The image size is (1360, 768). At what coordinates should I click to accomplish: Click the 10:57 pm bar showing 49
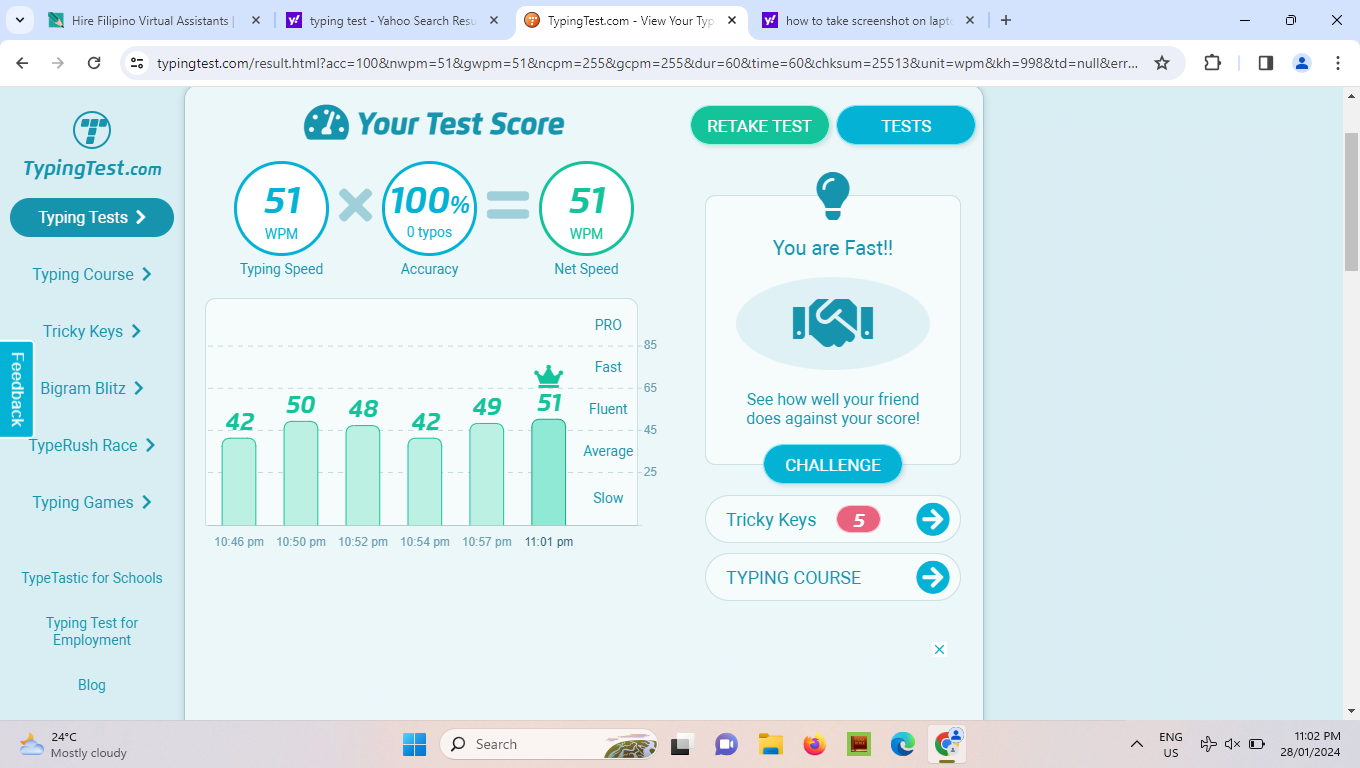(x=487, y=474)
